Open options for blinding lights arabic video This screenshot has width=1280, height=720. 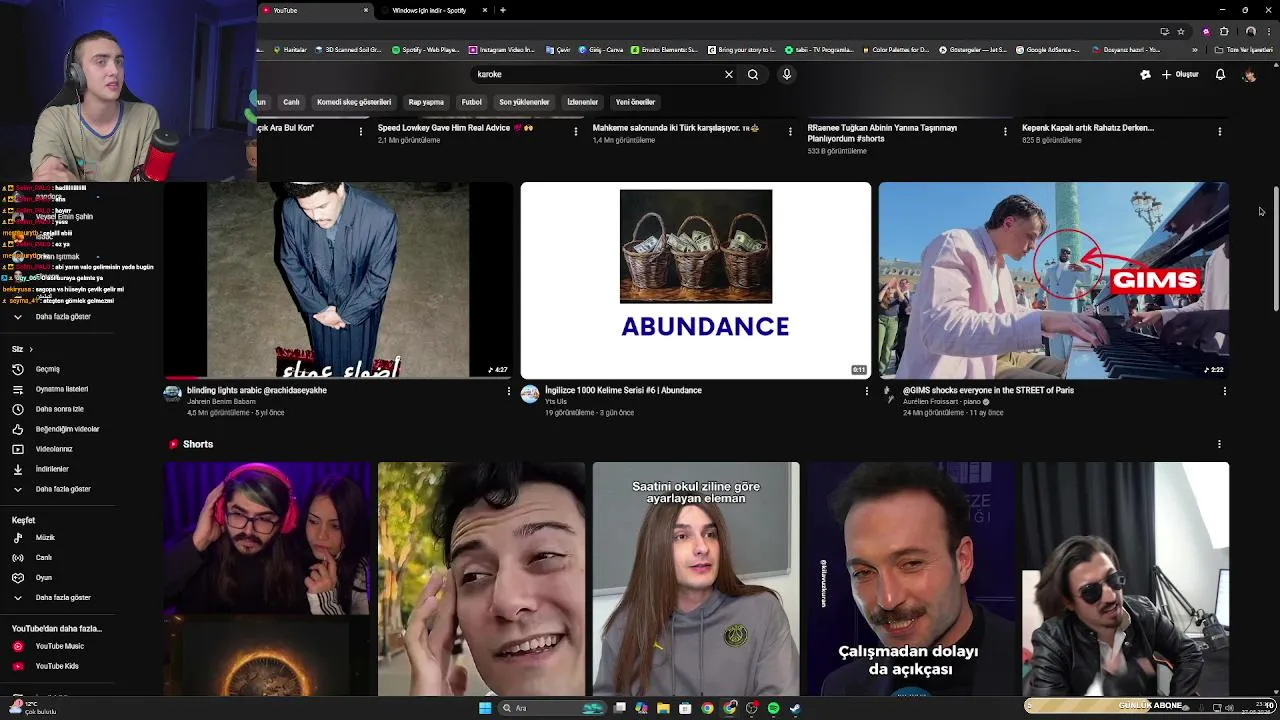coord(508,391)
